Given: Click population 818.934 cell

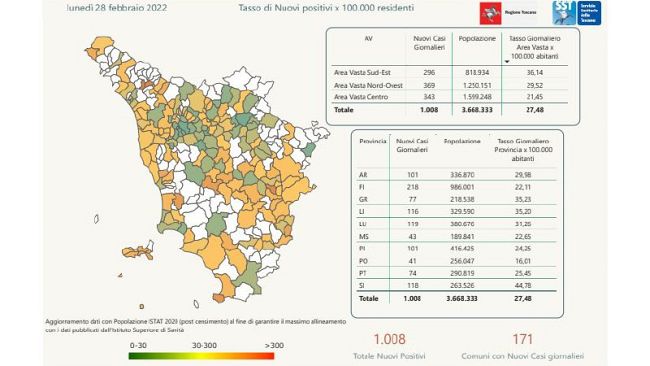Looking at the screenshot, I should (477, 73).
